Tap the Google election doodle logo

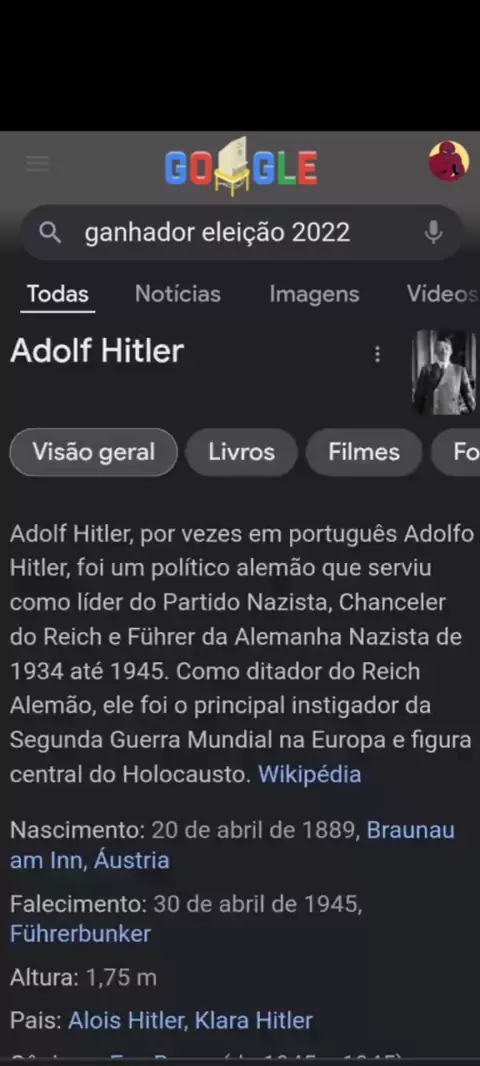pyautogui.click(x=241, y=166)
